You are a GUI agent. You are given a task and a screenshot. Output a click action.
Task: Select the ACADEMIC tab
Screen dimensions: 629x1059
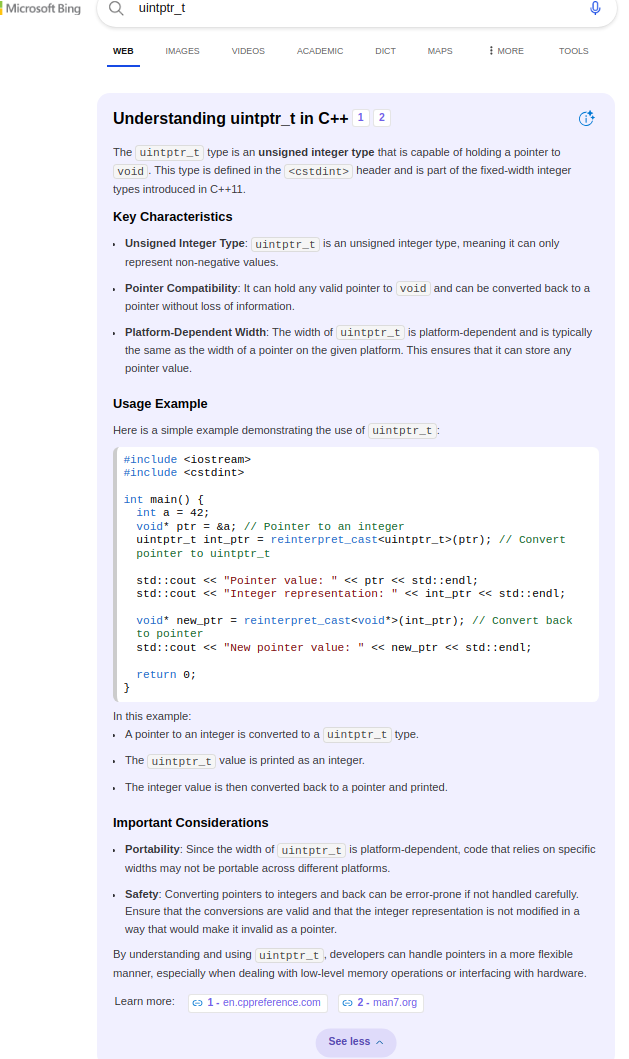[x=320, y=51]
